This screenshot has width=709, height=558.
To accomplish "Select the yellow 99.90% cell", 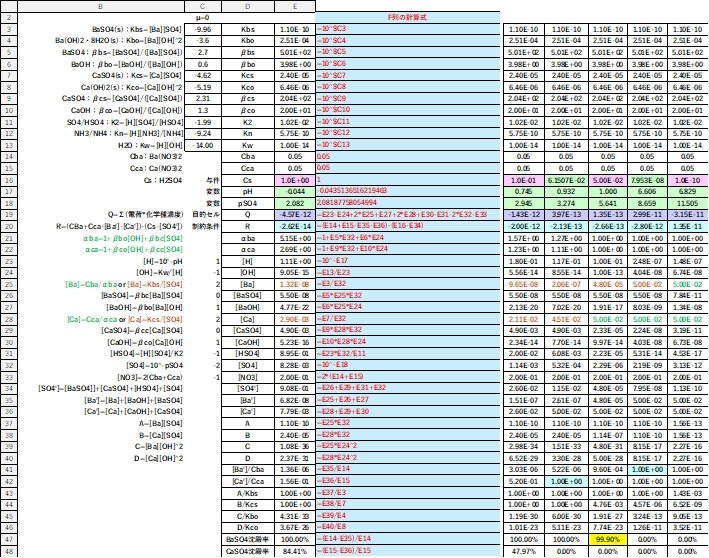I will [608, 539].
